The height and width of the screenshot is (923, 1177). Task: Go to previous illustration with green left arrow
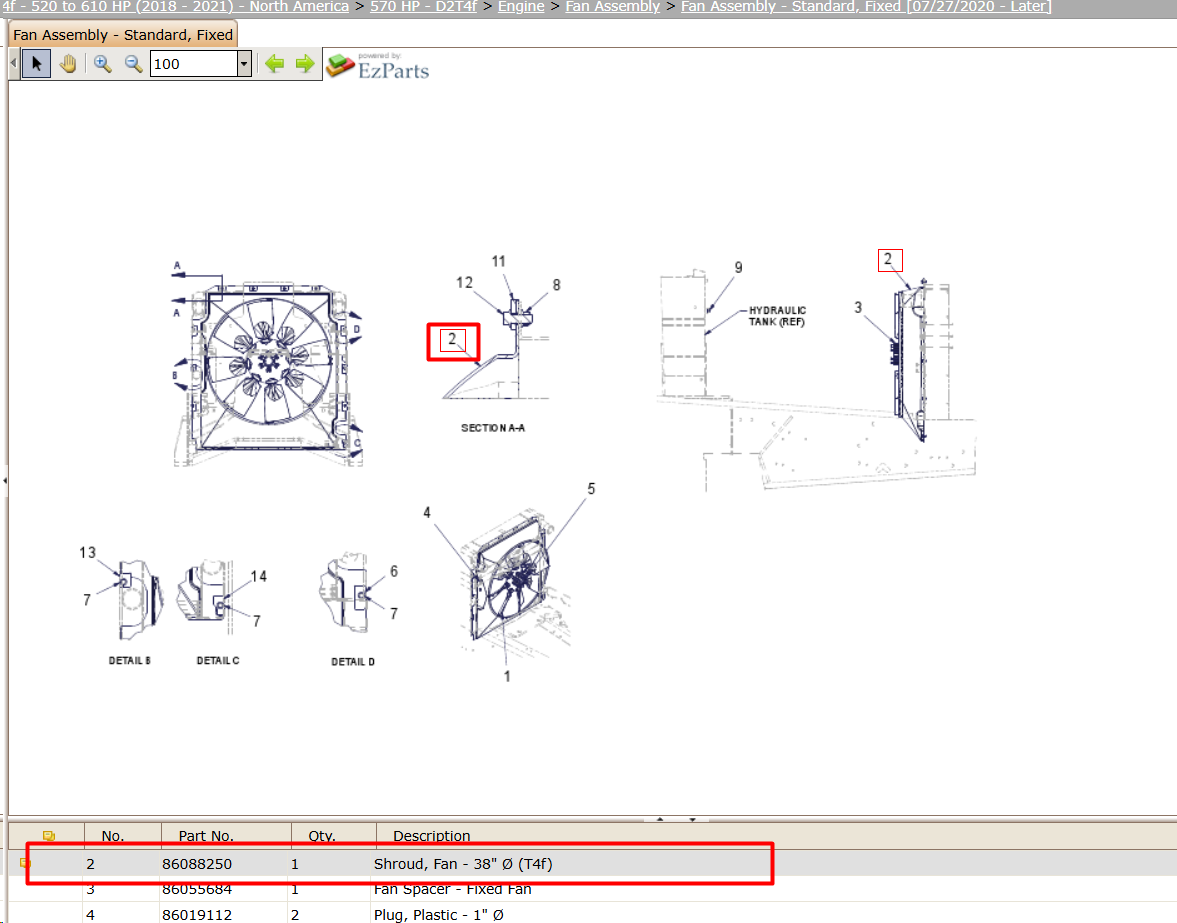(275, 64)
